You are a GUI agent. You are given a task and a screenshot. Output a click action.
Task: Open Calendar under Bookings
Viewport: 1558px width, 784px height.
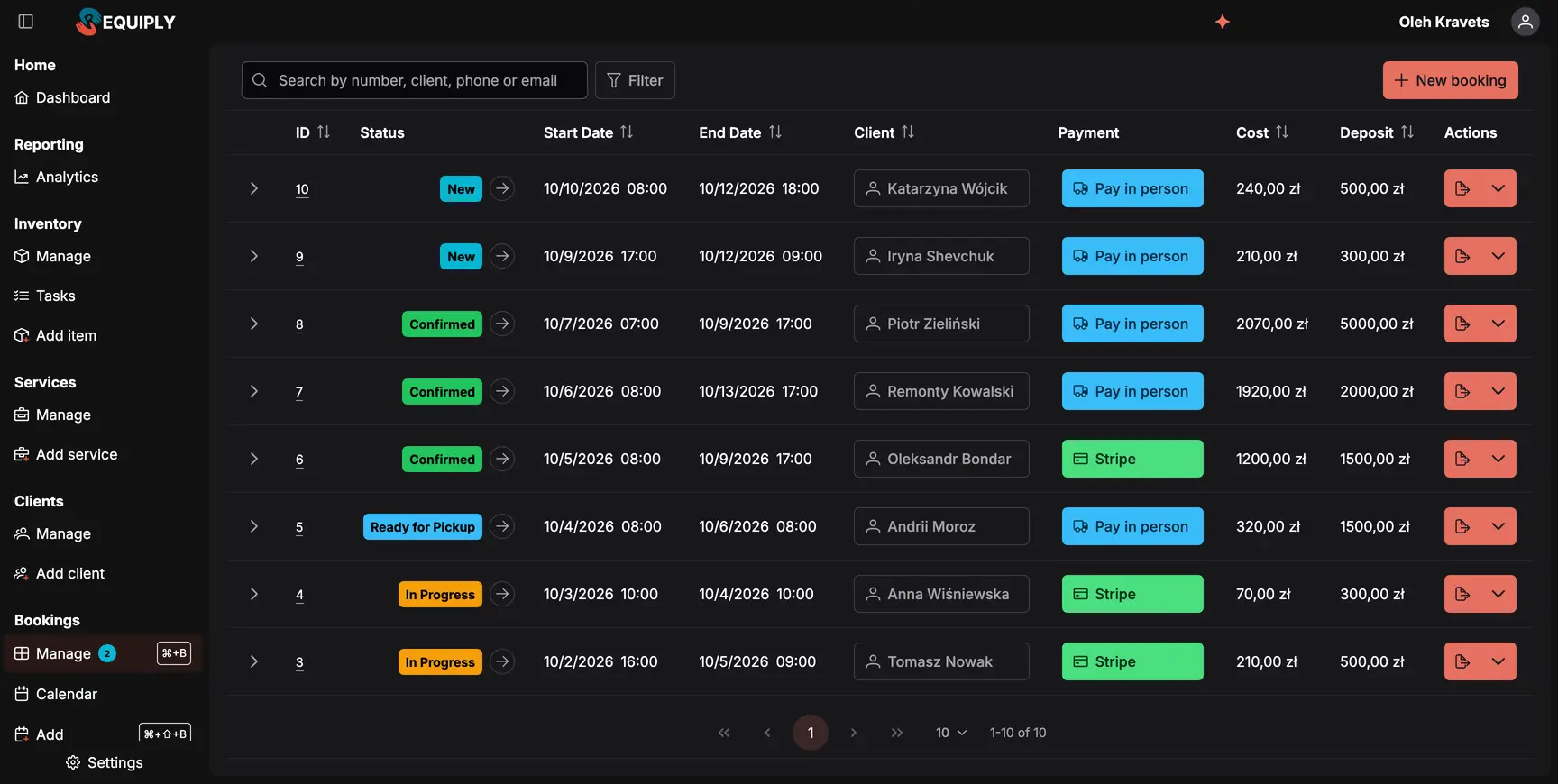[x=56, y=694]
